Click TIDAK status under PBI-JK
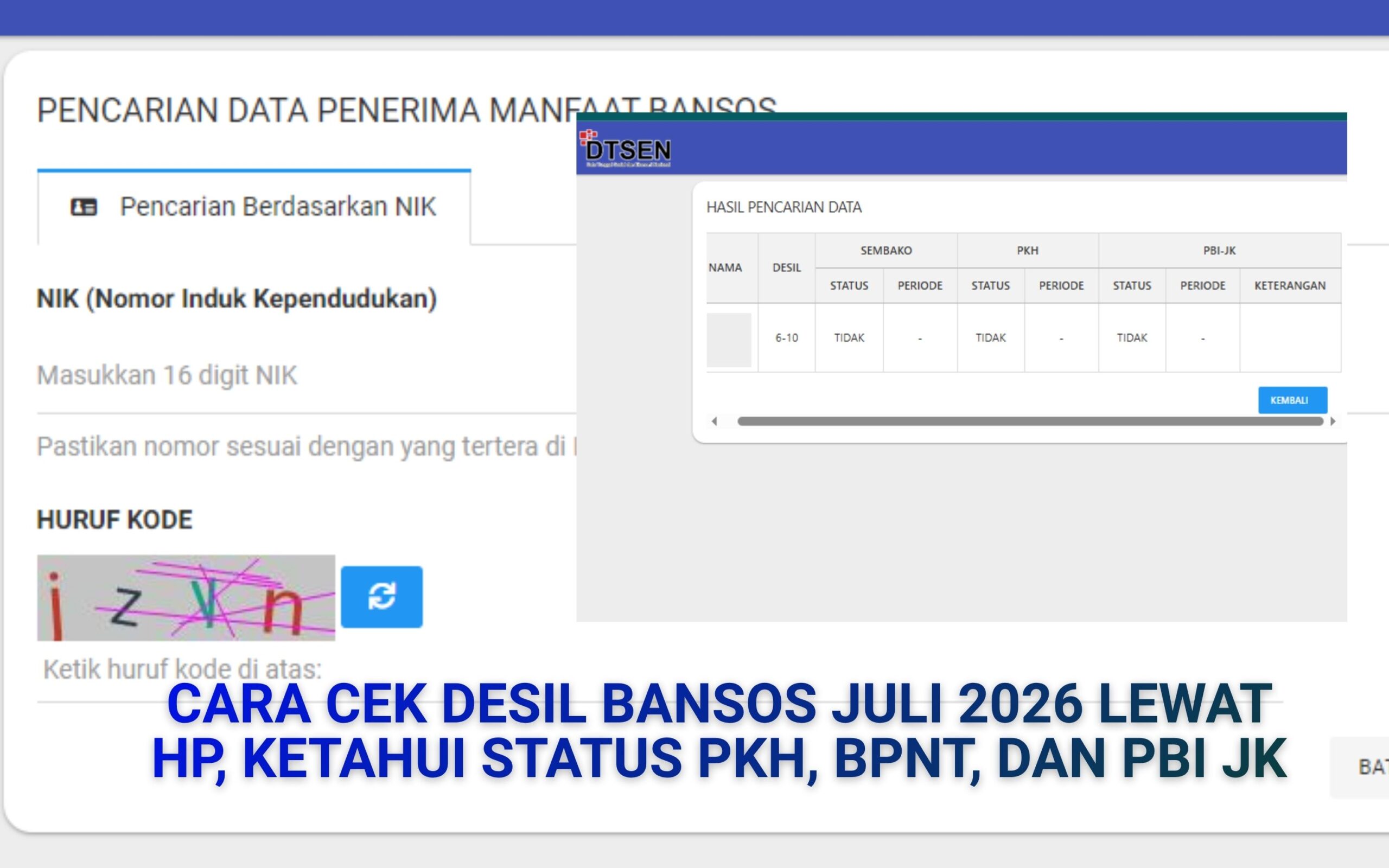Image resolution: width=1389 pixels, height=868 pixels. pyautogui.click(x=1132, y=337)
